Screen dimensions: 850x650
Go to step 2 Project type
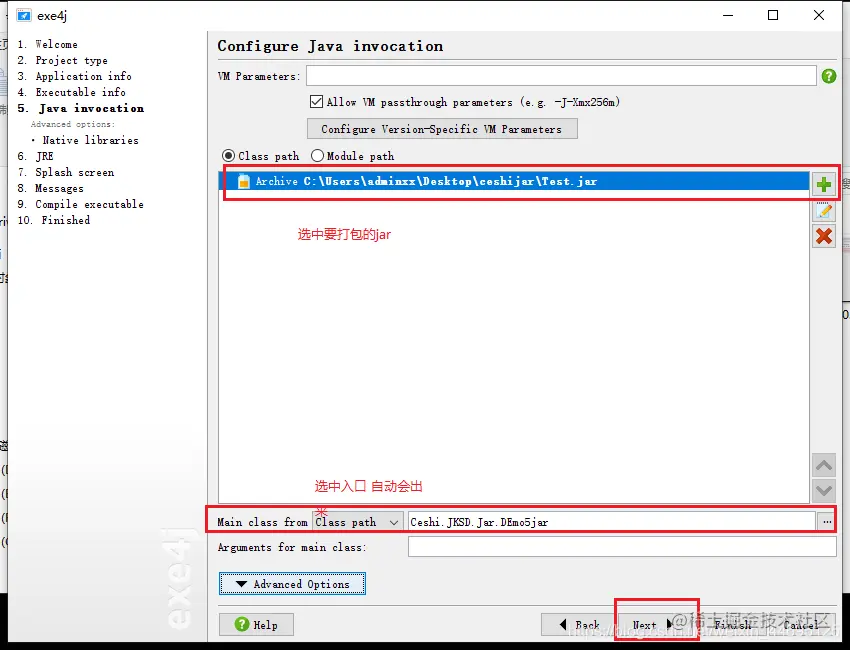click(62, 60)
